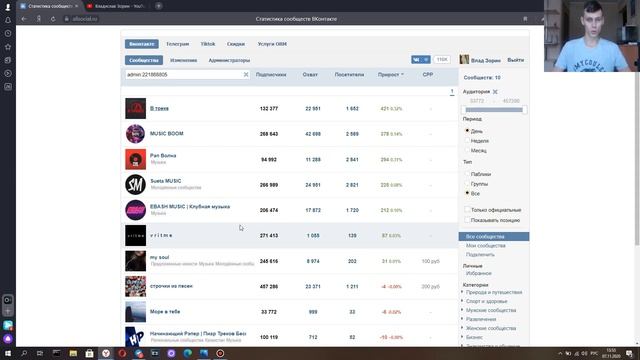Enable the Показывать позицию checkbox
640x360 pixels.
tap(467, 220)
